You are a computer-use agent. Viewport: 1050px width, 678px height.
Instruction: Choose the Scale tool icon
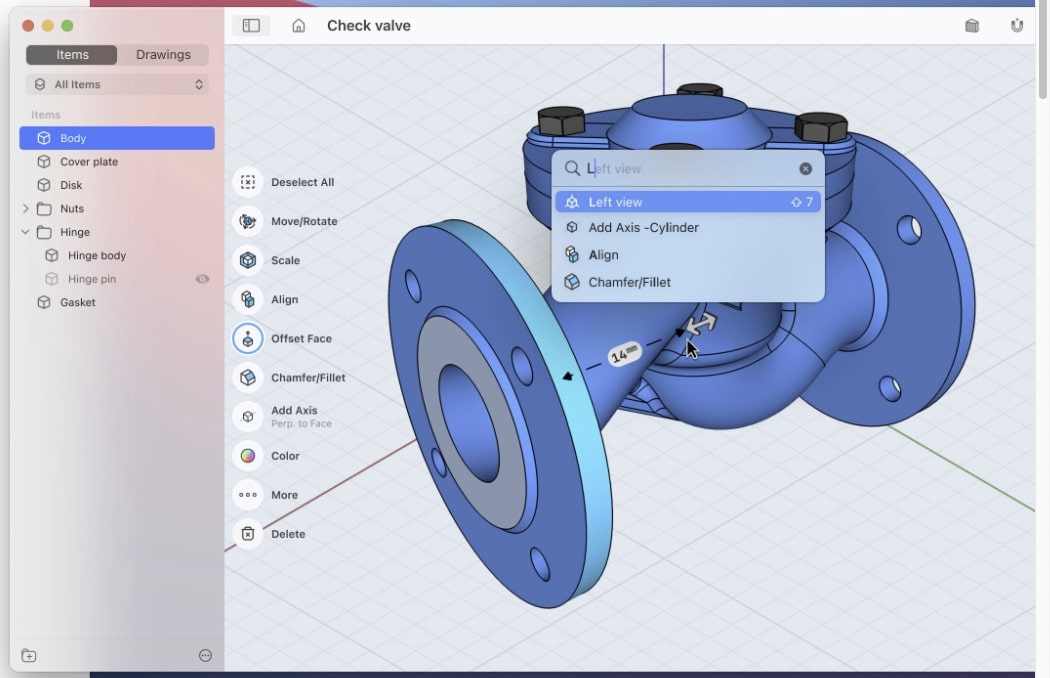(248, 260)
